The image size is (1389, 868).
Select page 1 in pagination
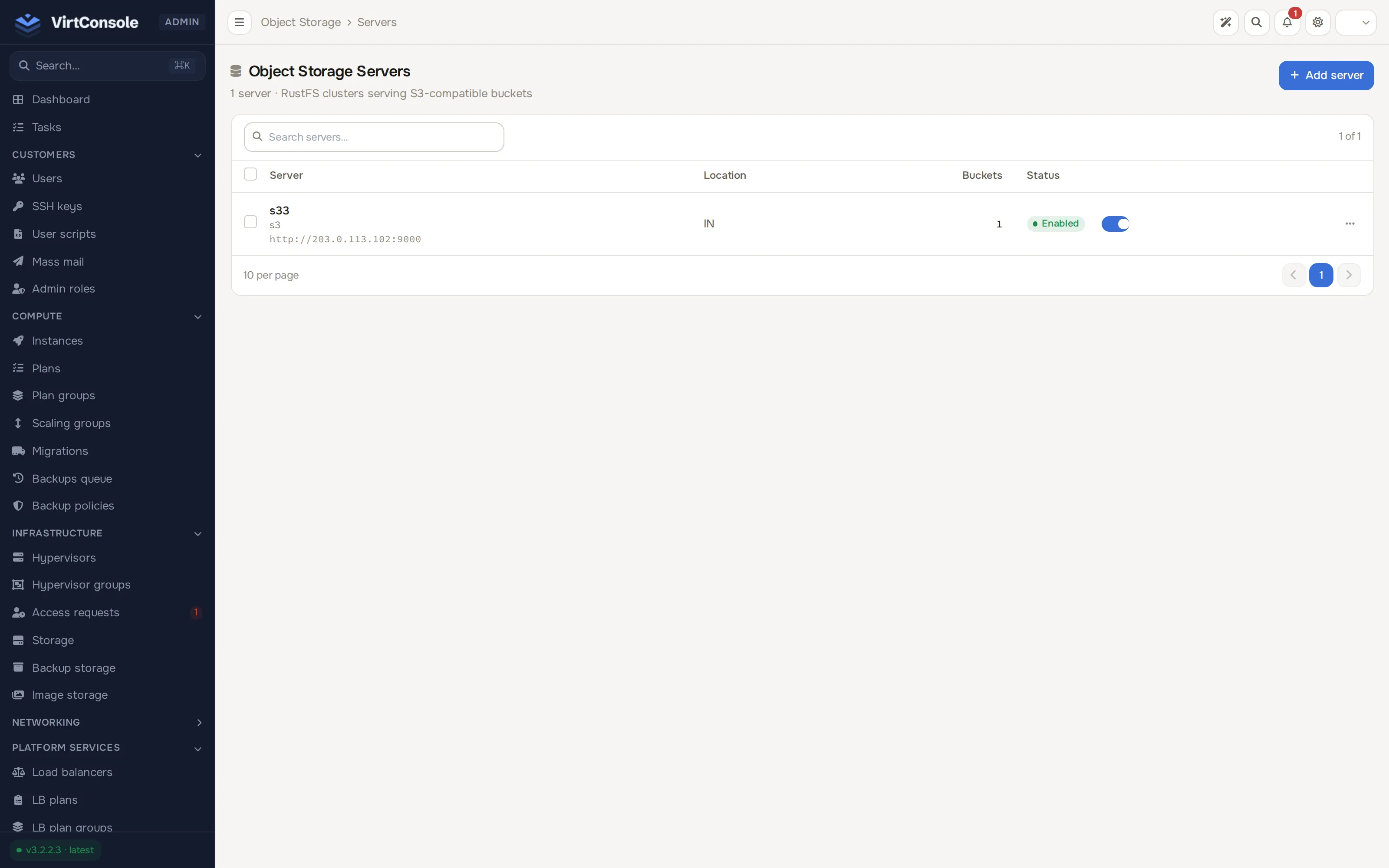[x=1321, y=275]
